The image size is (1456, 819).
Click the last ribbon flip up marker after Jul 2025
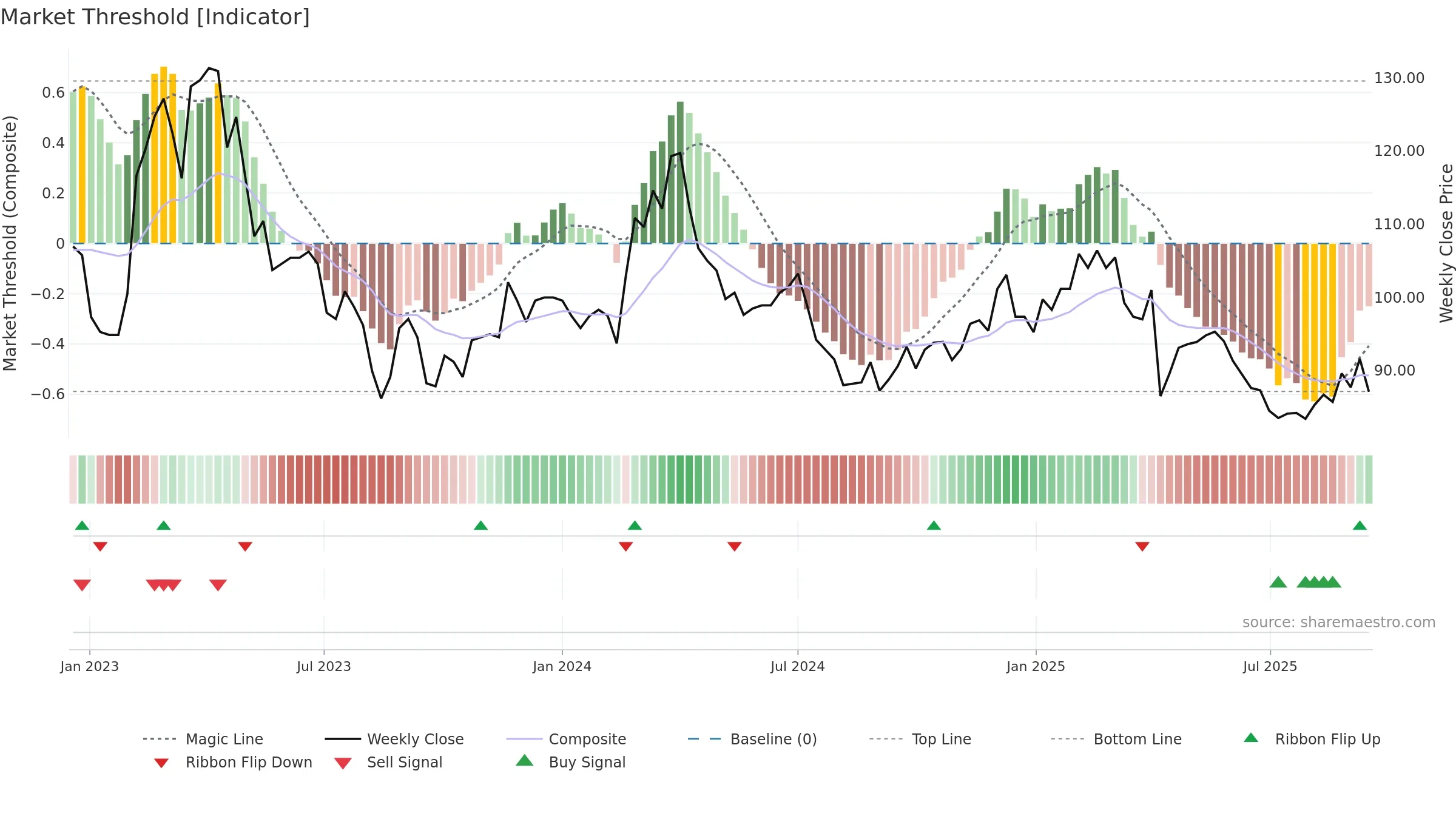(1360, 525)
